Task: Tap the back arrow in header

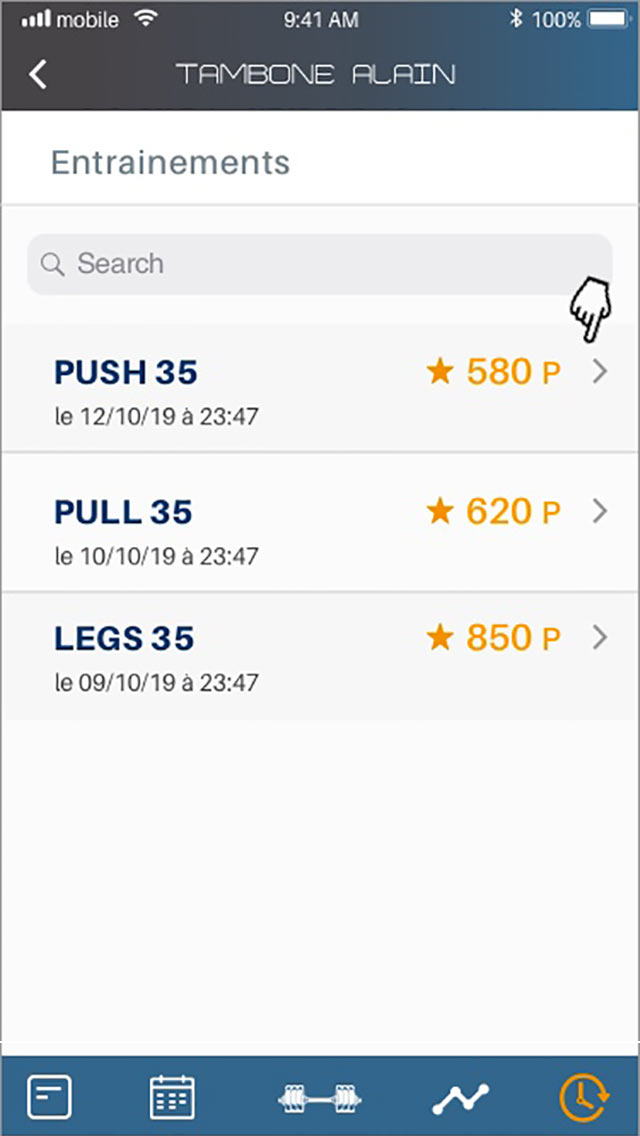Action: [x=38, y=75]
